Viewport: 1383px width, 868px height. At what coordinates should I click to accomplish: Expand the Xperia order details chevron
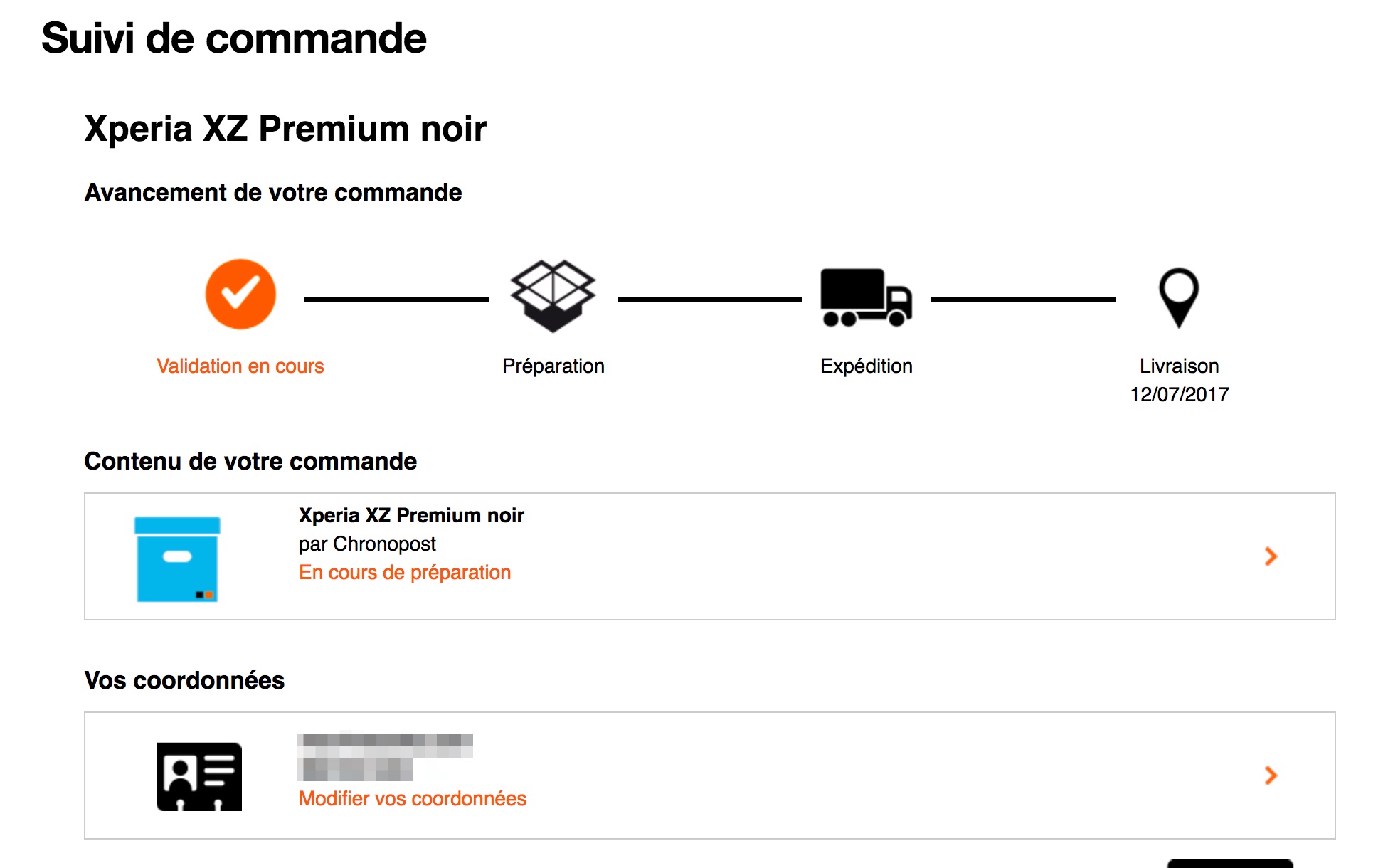(x=1271, y=556)
